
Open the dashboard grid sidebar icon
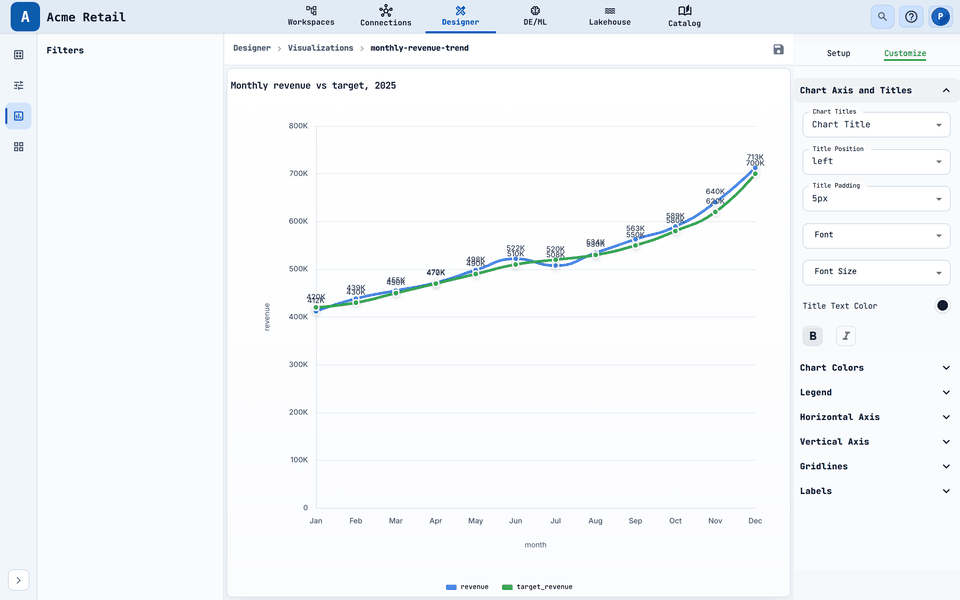click(18, 147)
